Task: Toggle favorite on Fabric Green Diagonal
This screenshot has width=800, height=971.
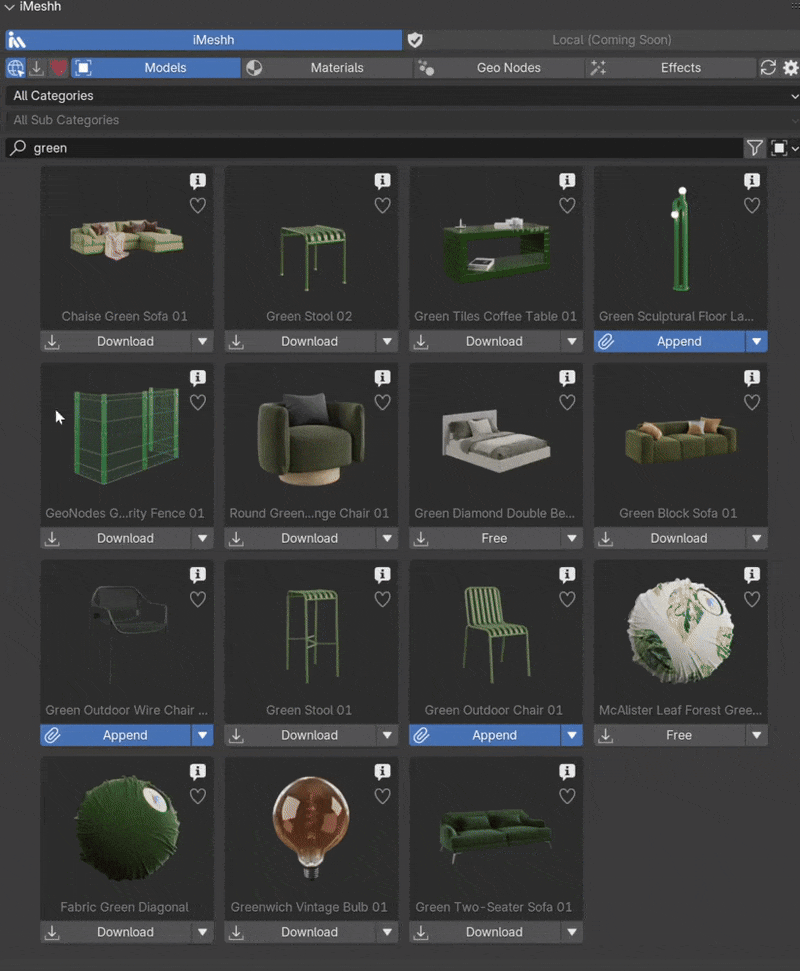Action: click(x=198, y=796)
